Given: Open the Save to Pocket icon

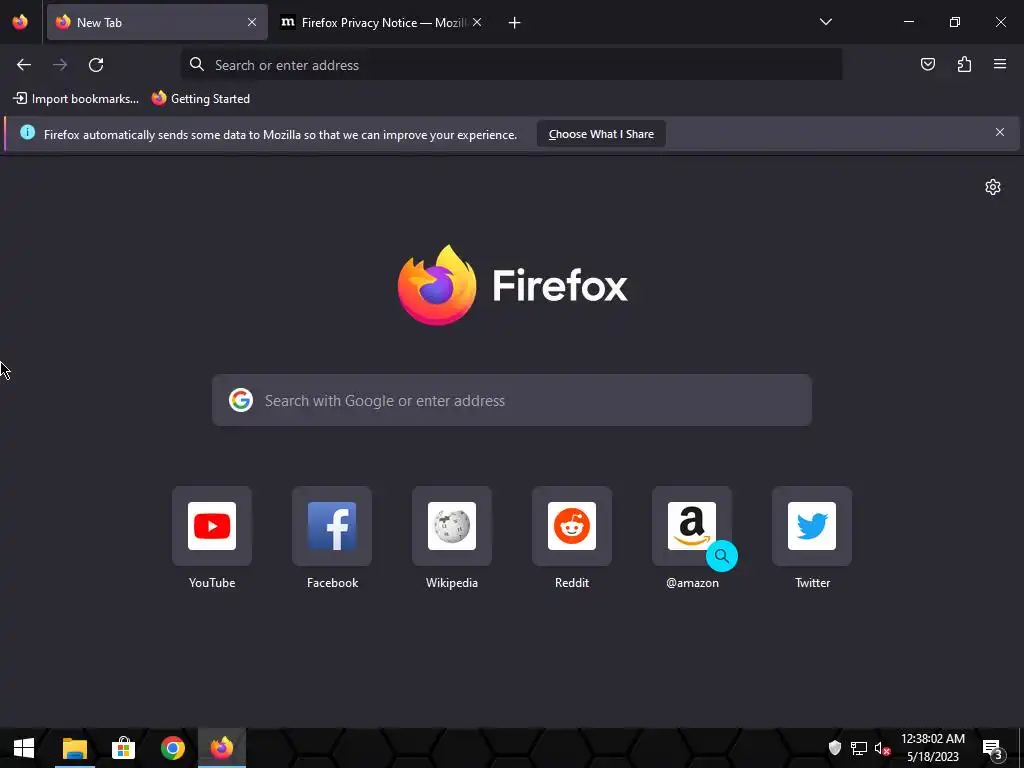Looking at the screenshot, I should [x=927, y=64].
